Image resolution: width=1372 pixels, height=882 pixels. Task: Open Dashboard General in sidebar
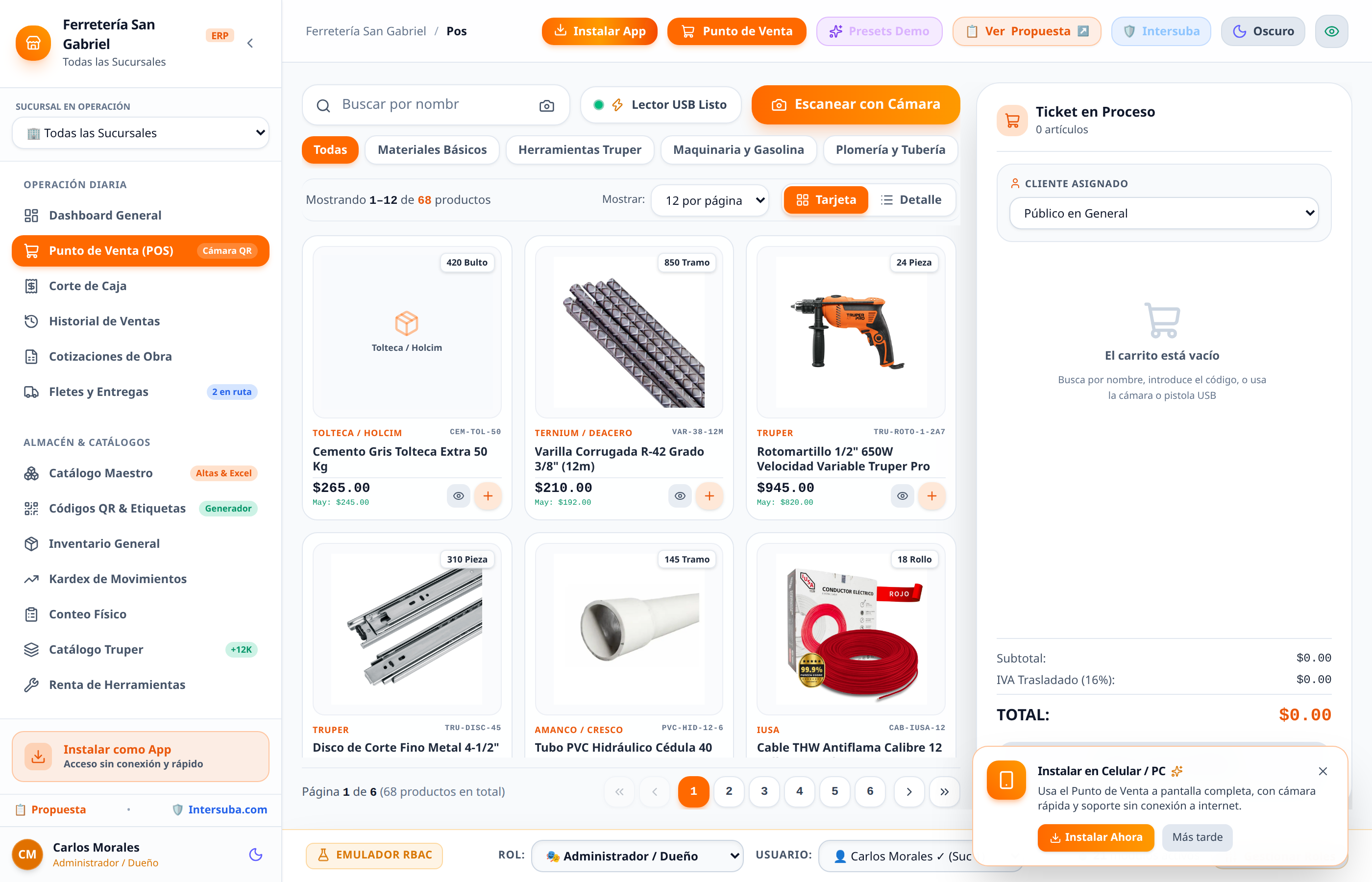140,215
